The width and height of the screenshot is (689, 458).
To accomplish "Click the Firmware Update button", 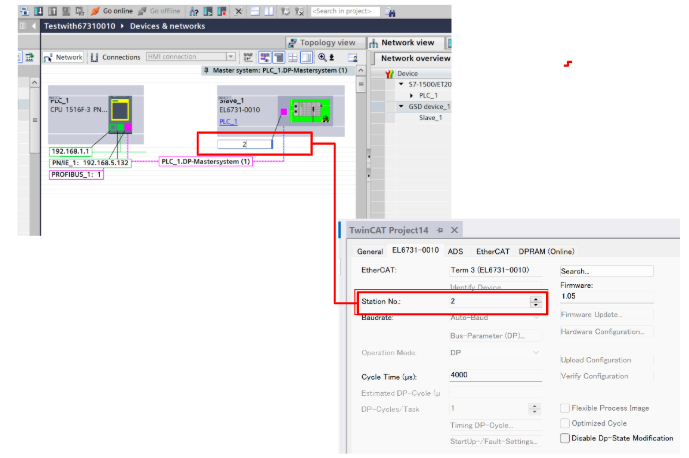I will pyautogui.click(x=606, y=315).
